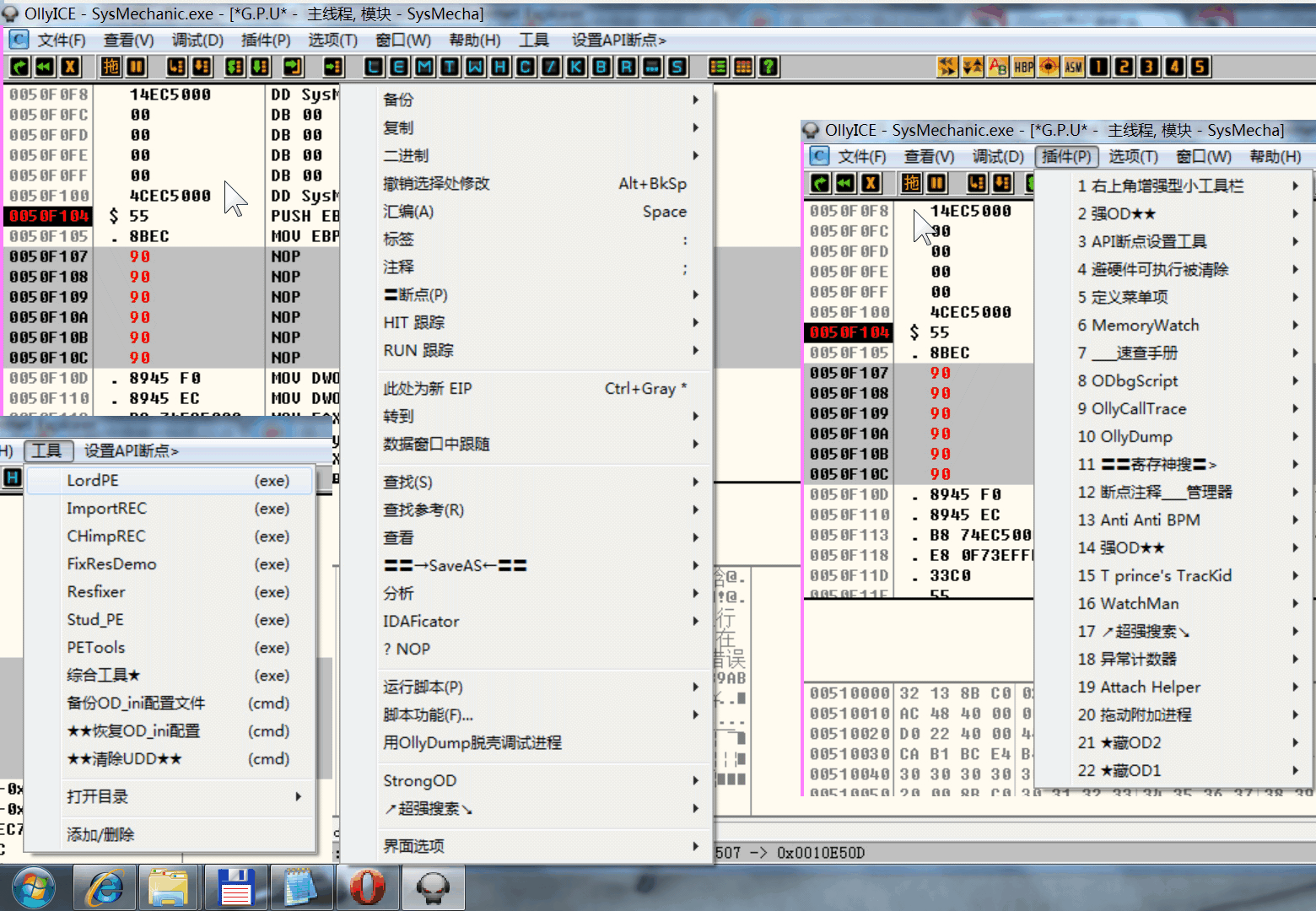Viewport: 1316px width, 911px height.
Task: Open CPU window with the C button
Action: (x=526, y=67)
